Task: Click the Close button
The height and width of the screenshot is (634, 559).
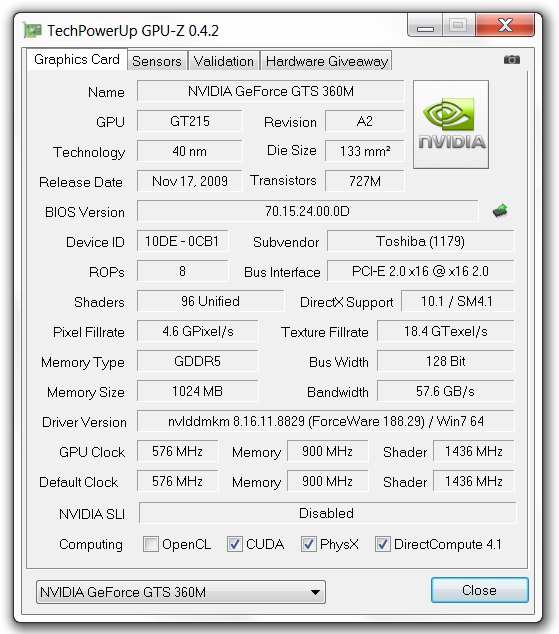Action: [479, 590]
